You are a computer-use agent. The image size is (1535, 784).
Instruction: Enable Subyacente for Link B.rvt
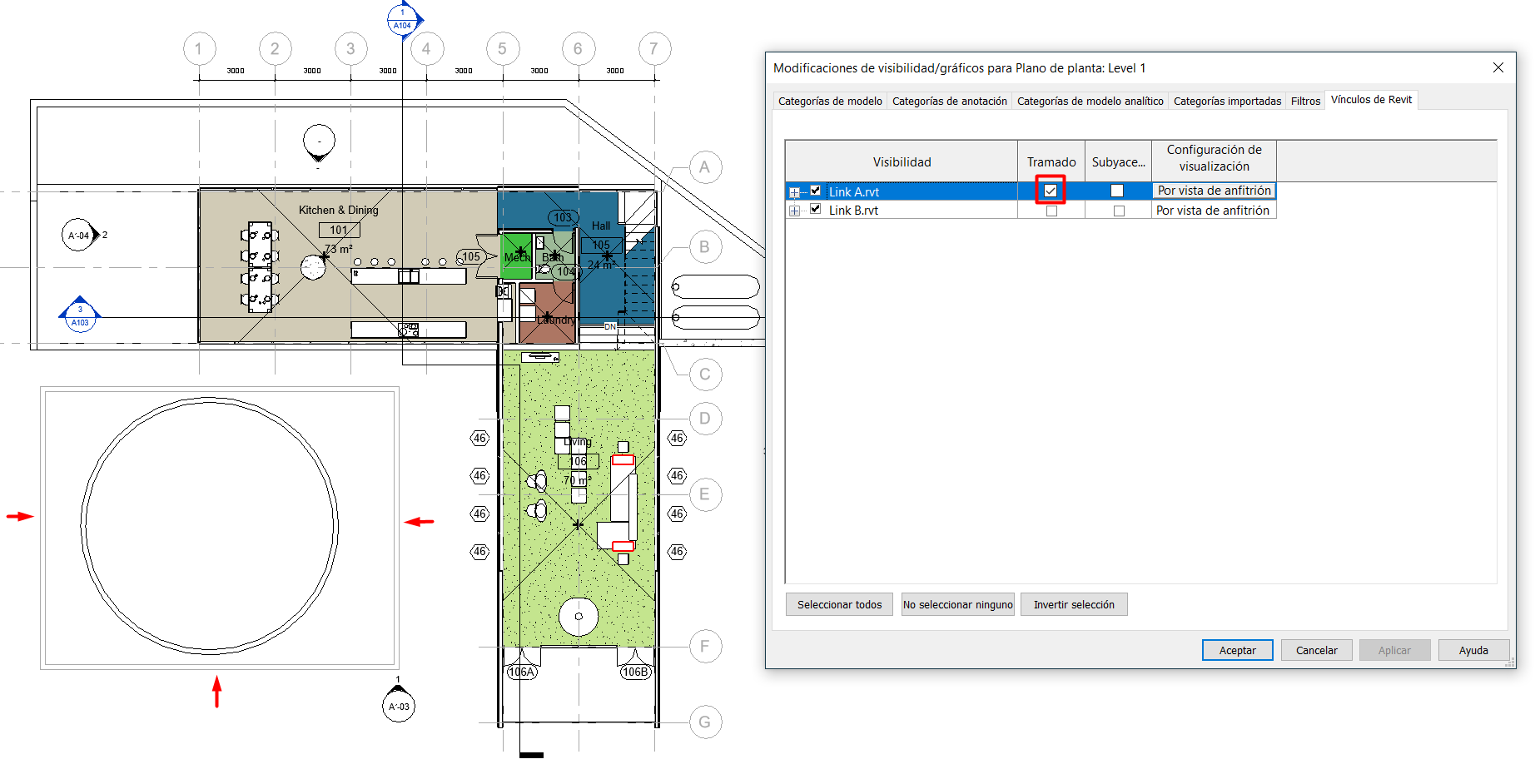1119,211
